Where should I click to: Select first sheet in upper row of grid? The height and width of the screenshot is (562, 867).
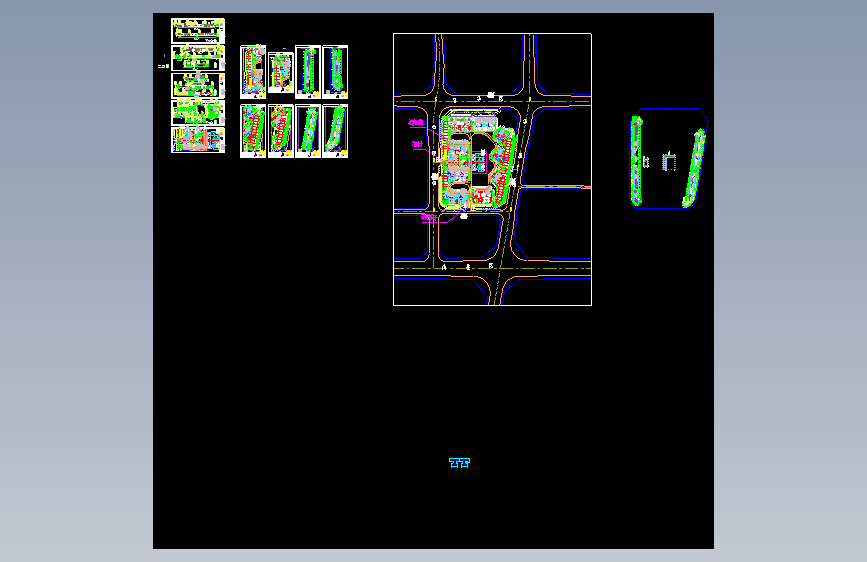coord(253,72)
